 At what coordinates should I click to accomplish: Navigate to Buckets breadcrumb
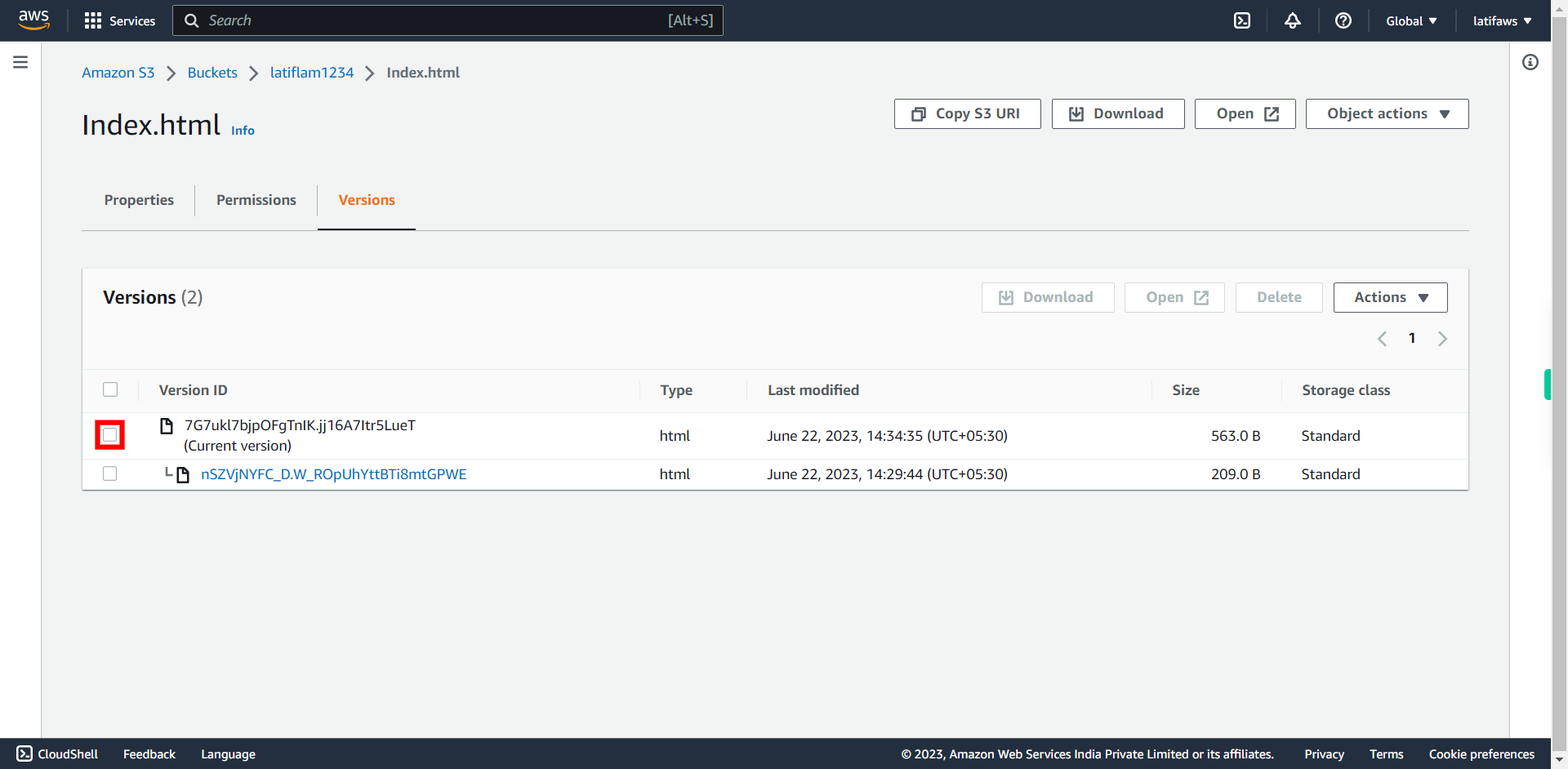212,73
